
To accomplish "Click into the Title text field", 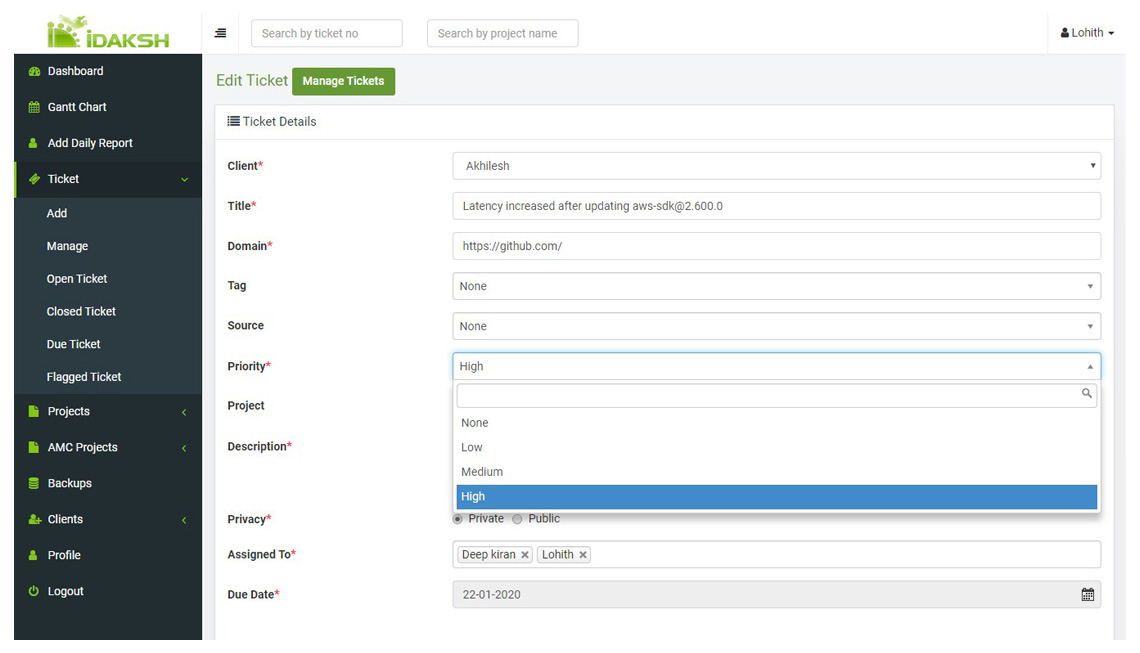I will click(x=776, y=206).
